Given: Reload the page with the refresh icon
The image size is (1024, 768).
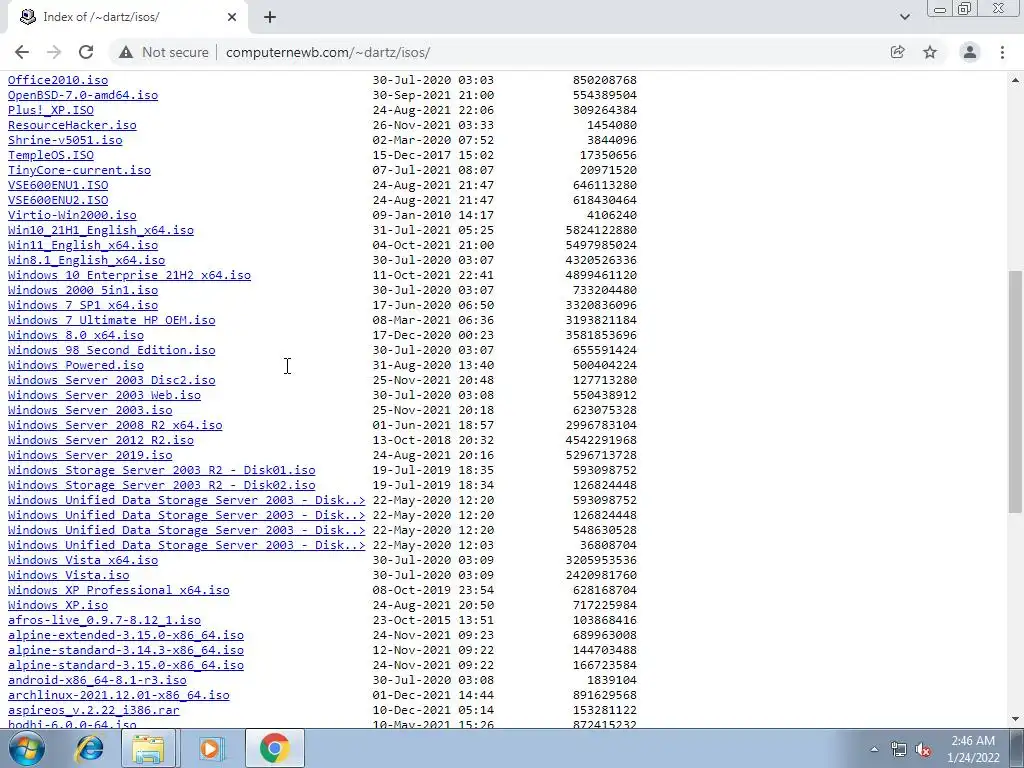Looking at the screenshot, I should [x=86, y=52].
